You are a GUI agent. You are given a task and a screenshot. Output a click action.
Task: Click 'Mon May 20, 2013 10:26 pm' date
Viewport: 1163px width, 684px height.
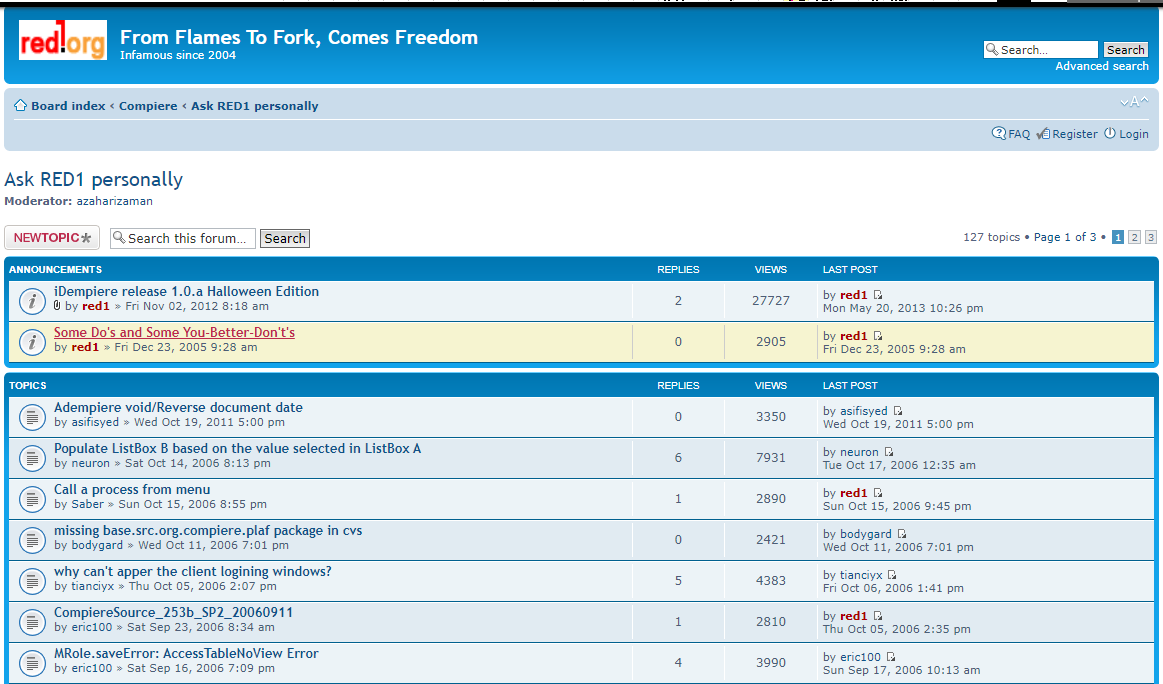click(x=903, y=308)
